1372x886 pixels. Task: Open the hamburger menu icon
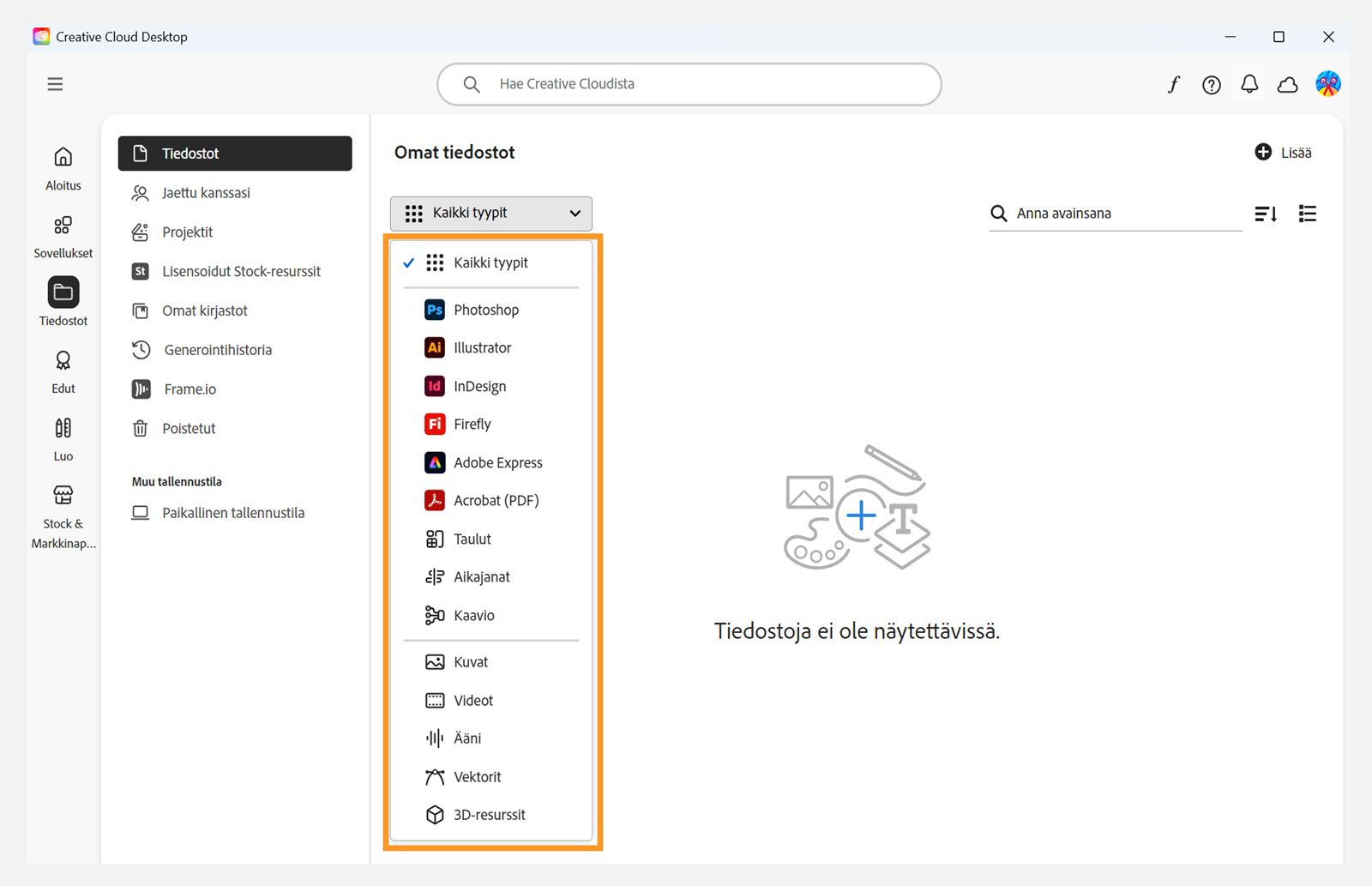pyautogui.click(x=55, y=84)
